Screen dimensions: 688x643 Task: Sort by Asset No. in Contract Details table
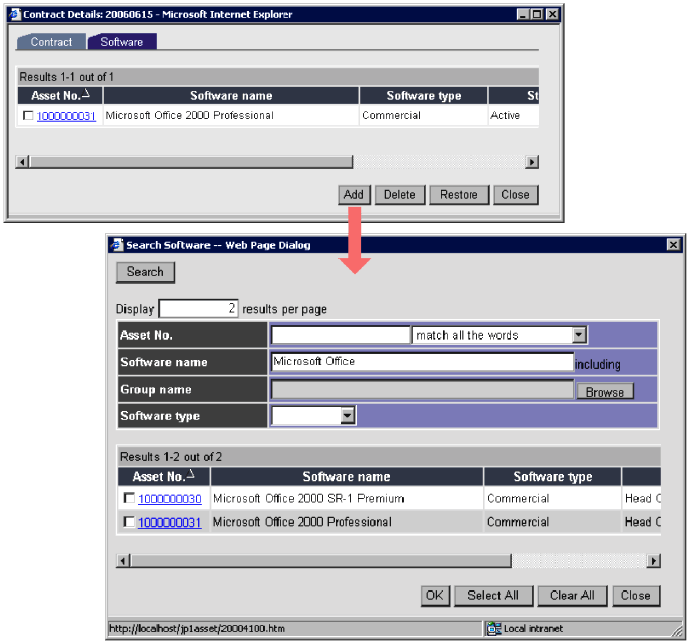(60, 95)
